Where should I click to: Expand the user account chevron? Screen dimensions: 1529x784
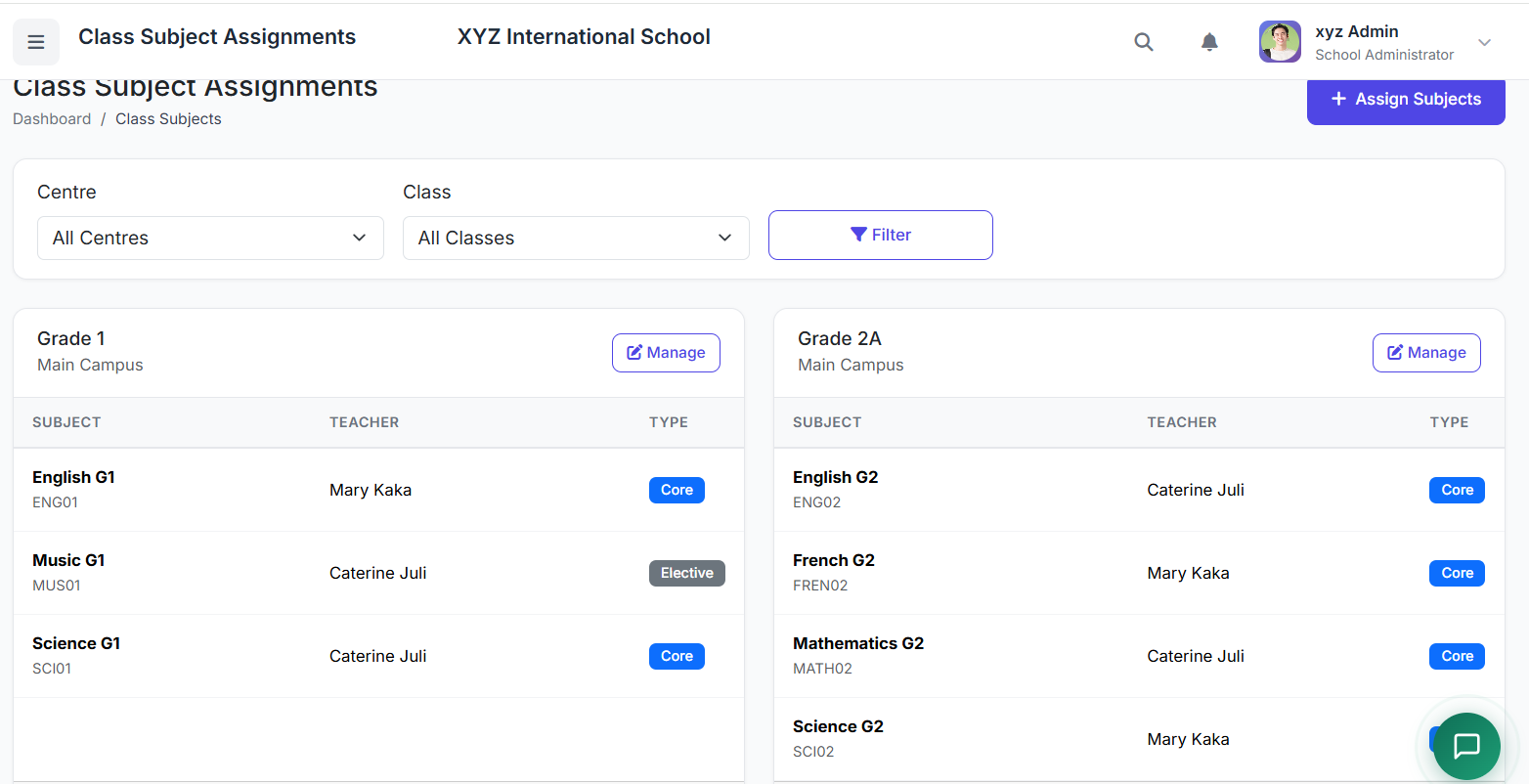click(1484, 42)
